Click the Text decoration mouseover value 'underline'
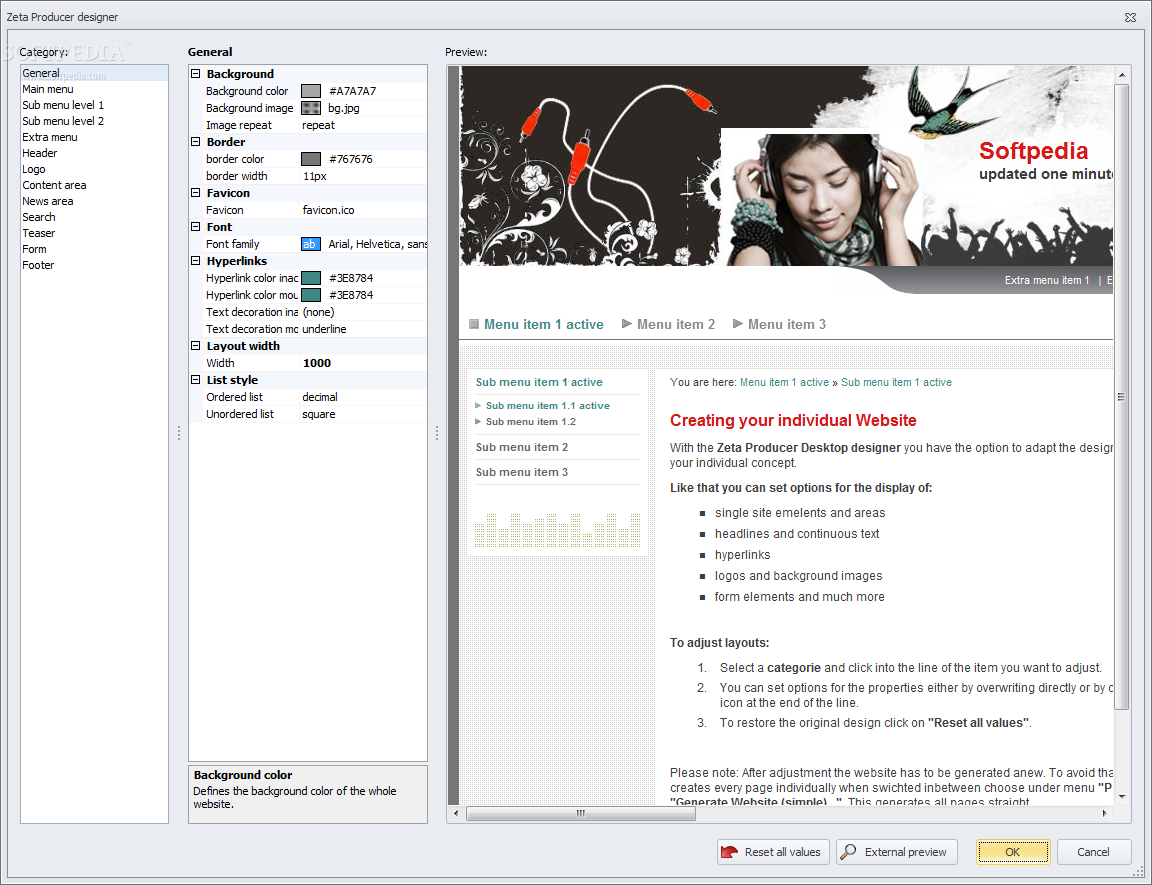 point(324,329)
